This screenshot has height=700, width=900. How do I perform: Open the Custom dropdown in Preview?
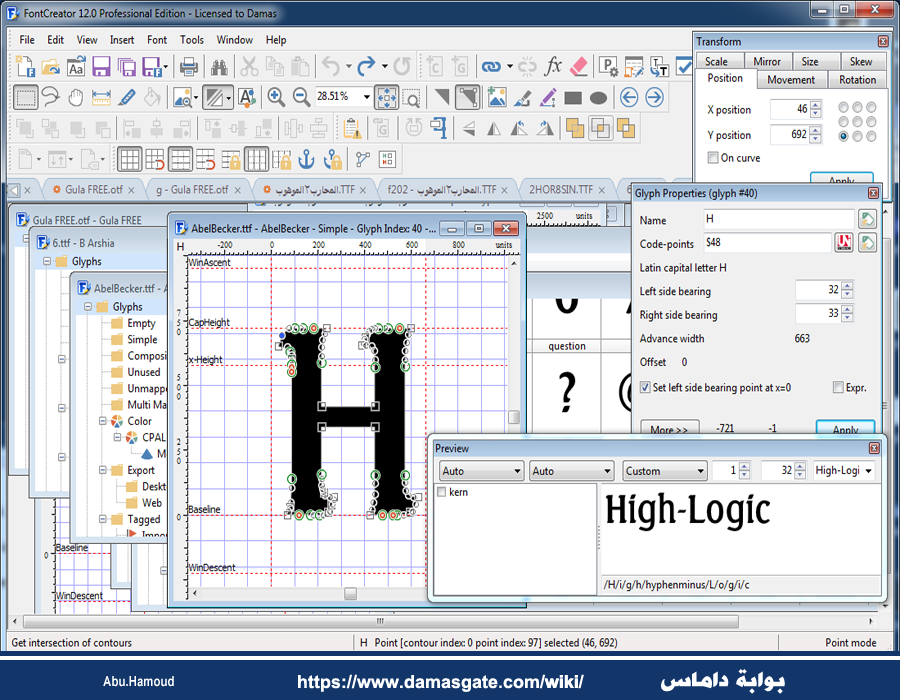[665, 471]
